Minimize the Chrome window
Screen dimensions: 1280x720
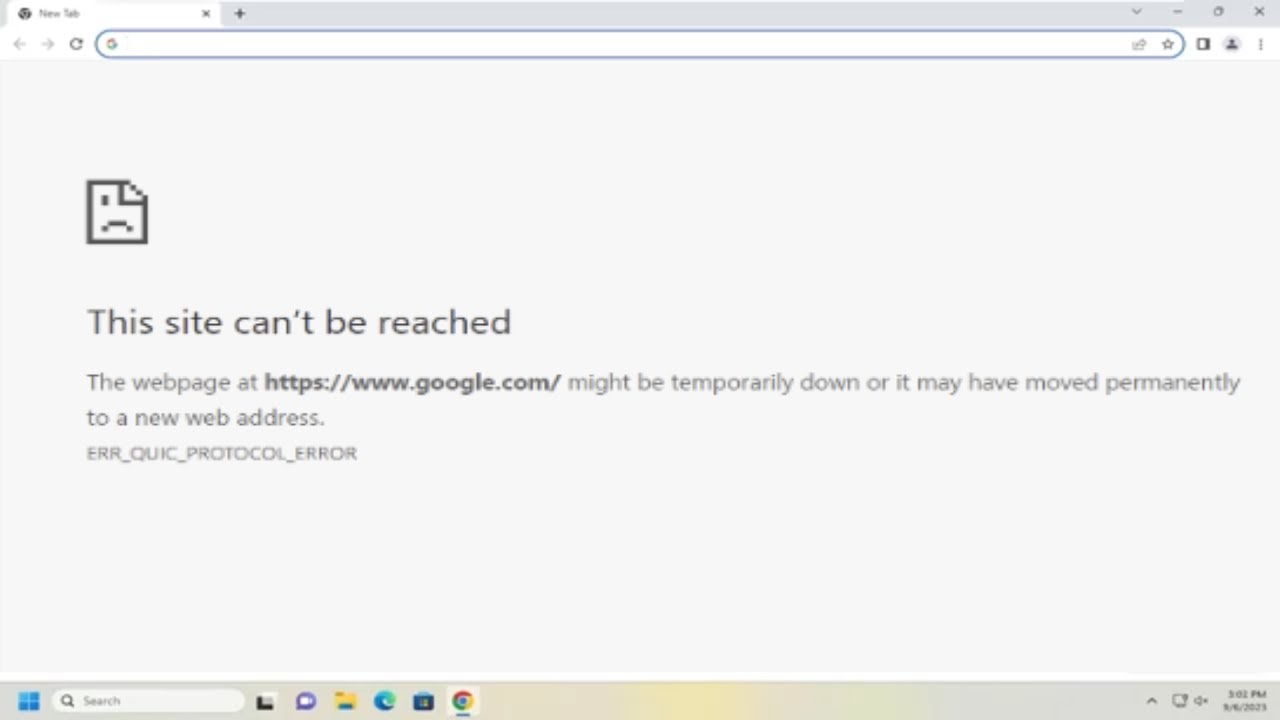[x=1177, y=12]
